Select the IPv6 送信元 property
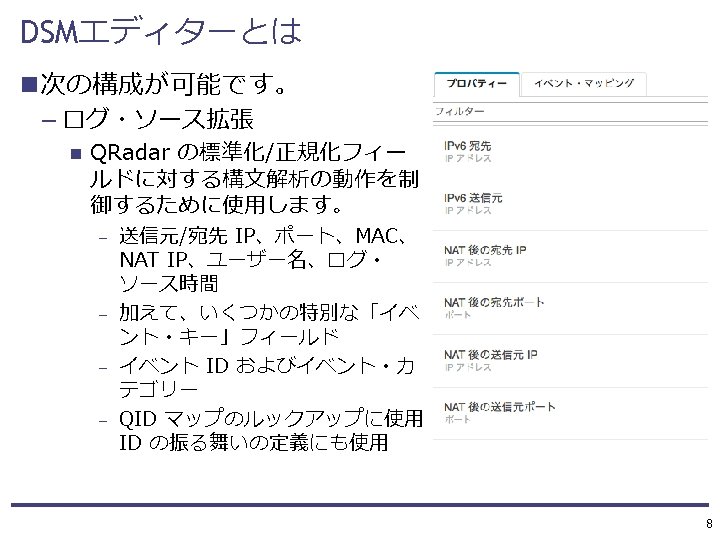 pyautogui.click(x=570, y=204)
